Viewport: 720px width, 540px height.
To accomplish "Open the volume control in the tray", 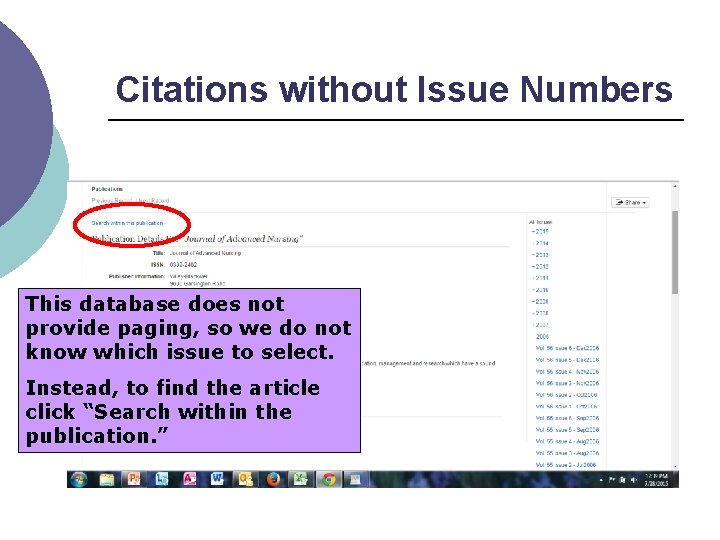I will (x=634, y=480).
